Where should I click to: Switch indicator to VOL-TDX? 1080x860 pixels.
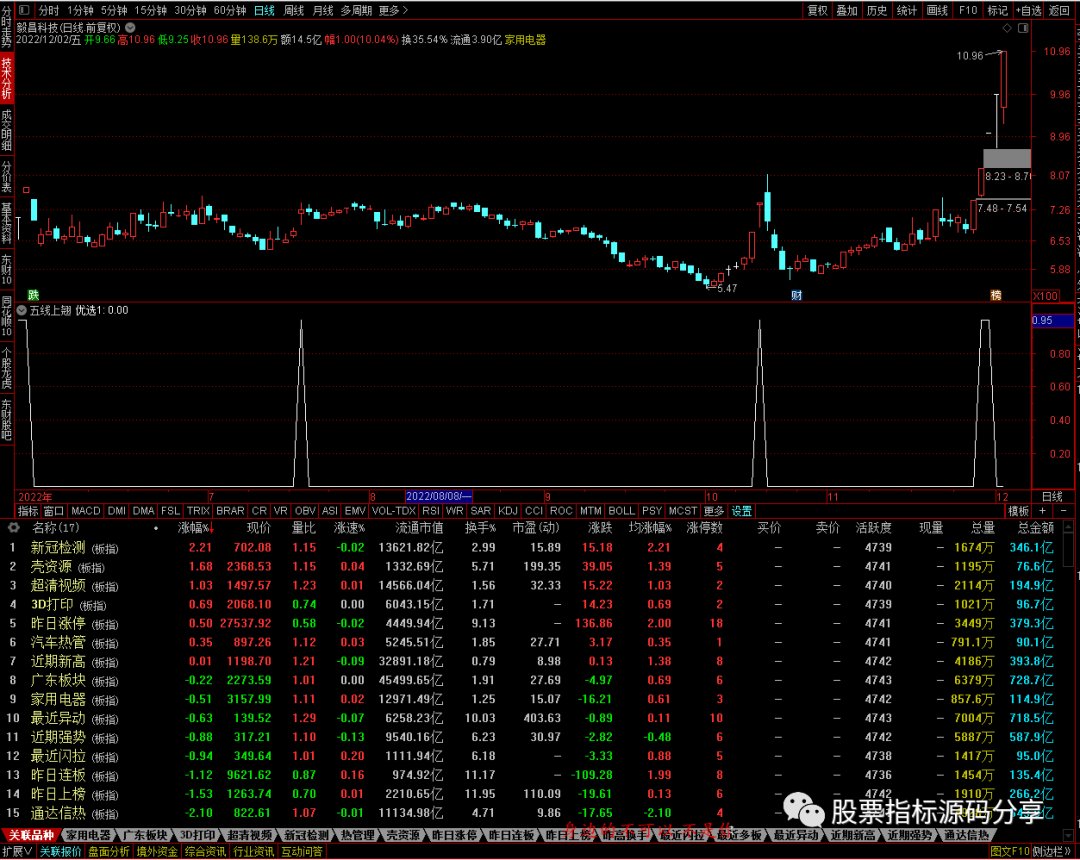pyautogui.click(x=393, y=511)
